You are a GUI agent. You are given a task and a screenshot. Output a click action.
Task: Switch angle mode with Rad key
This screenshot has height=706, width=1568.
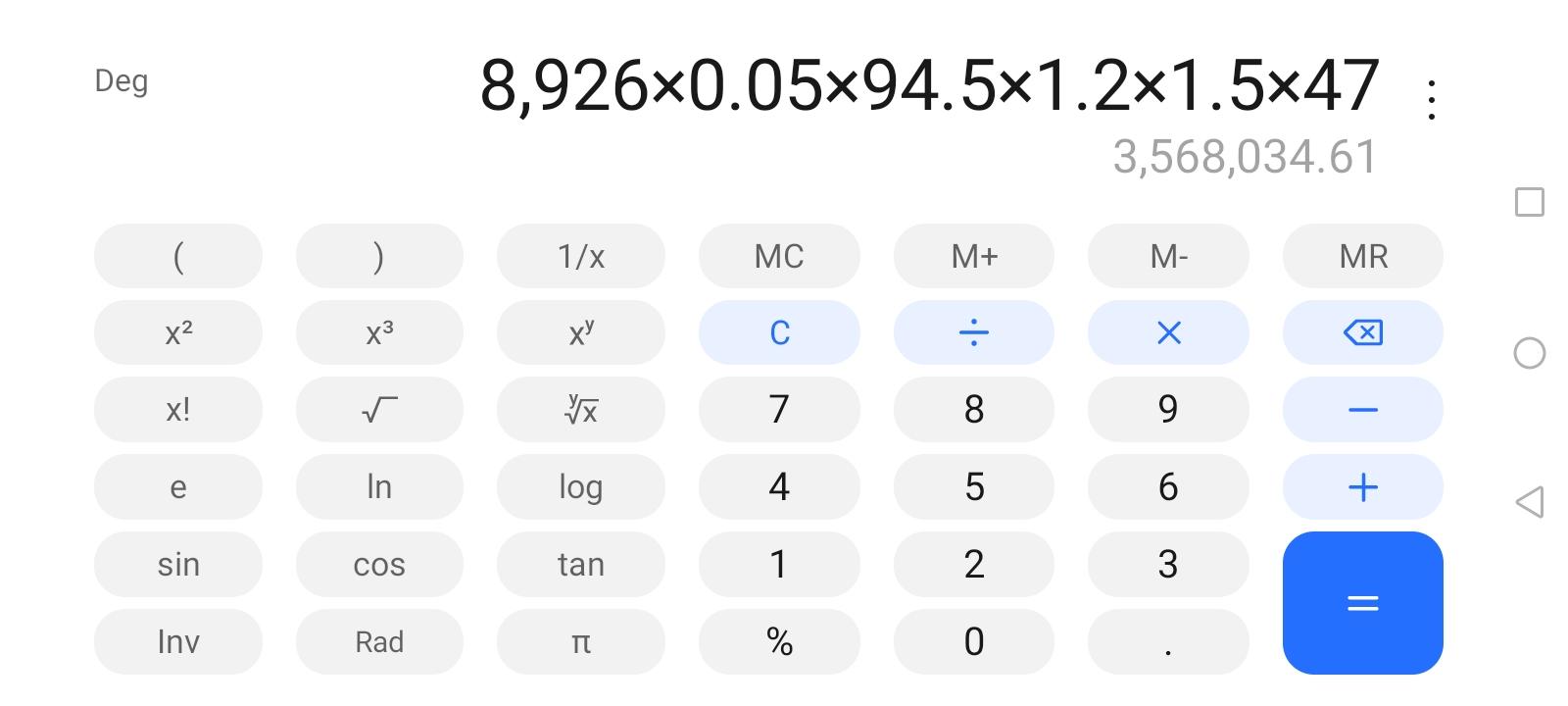(x=379, y=642)
